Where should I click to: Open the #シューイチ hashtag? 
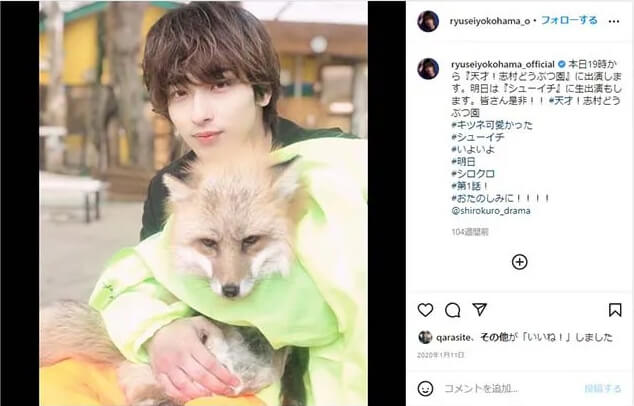tap(478, 137)
